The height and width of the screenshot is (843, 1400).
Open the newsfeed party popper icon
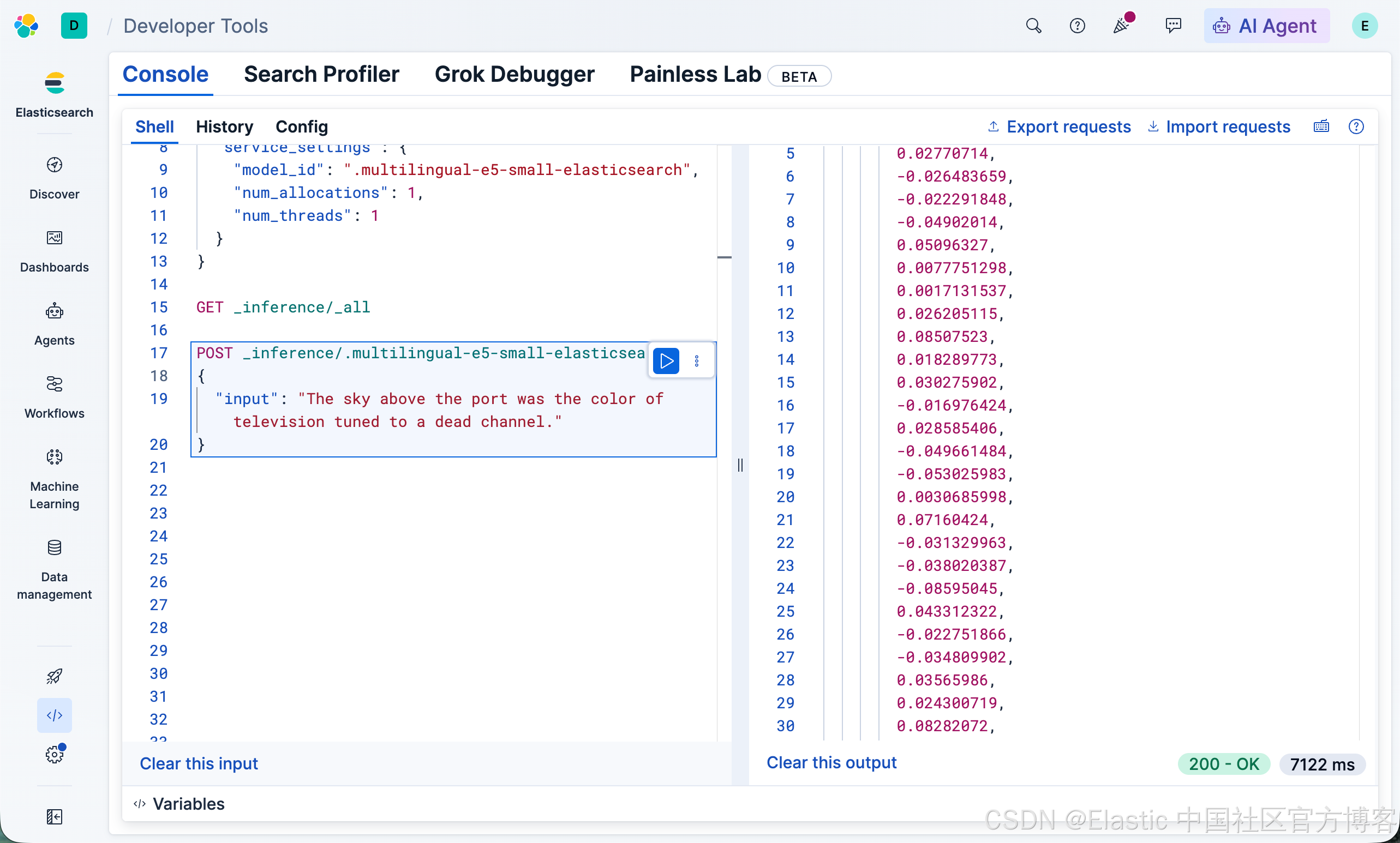coord(1122,25)
